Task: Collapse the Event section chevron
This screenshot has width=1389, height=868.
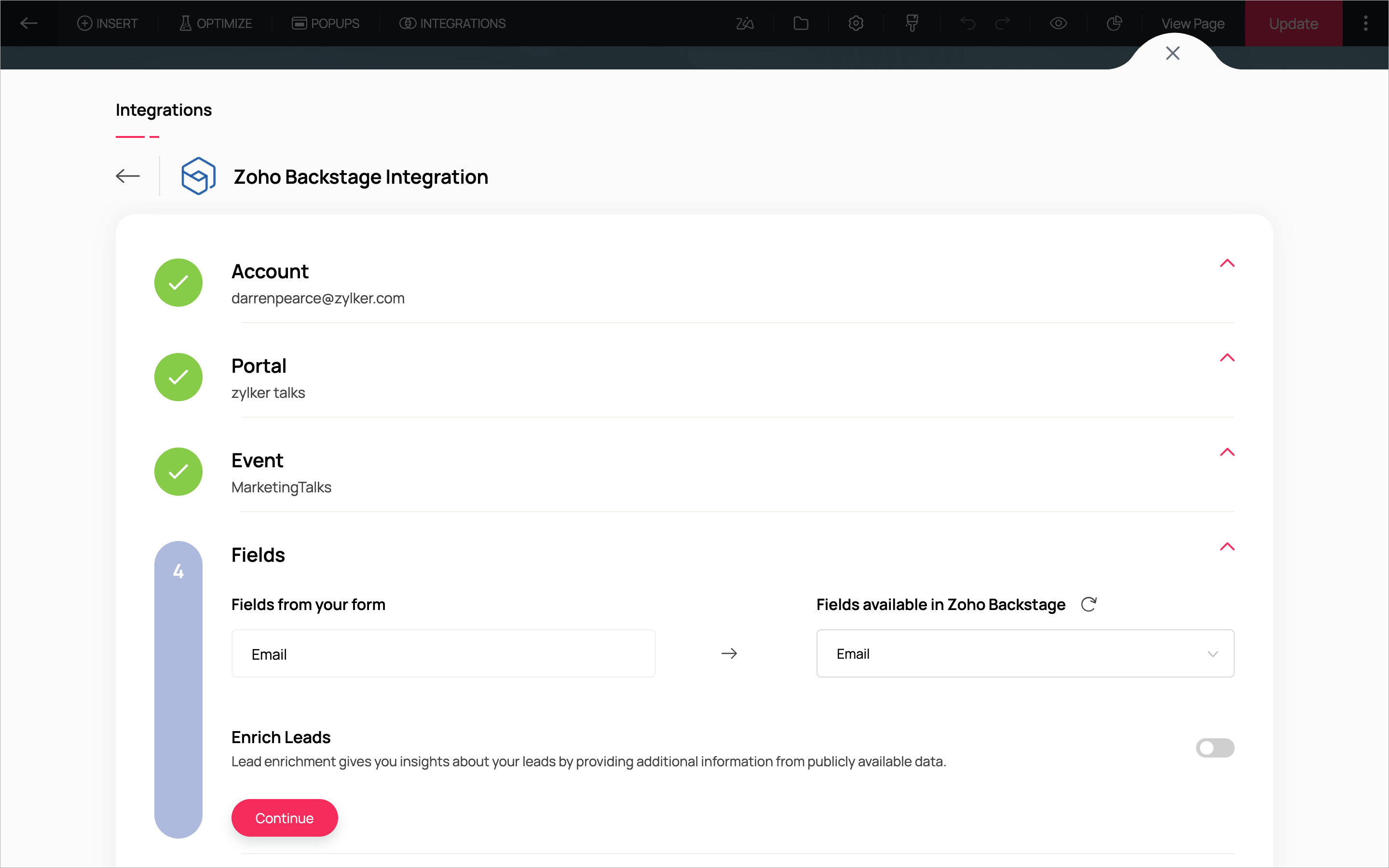Action: tap(1226, 452)
